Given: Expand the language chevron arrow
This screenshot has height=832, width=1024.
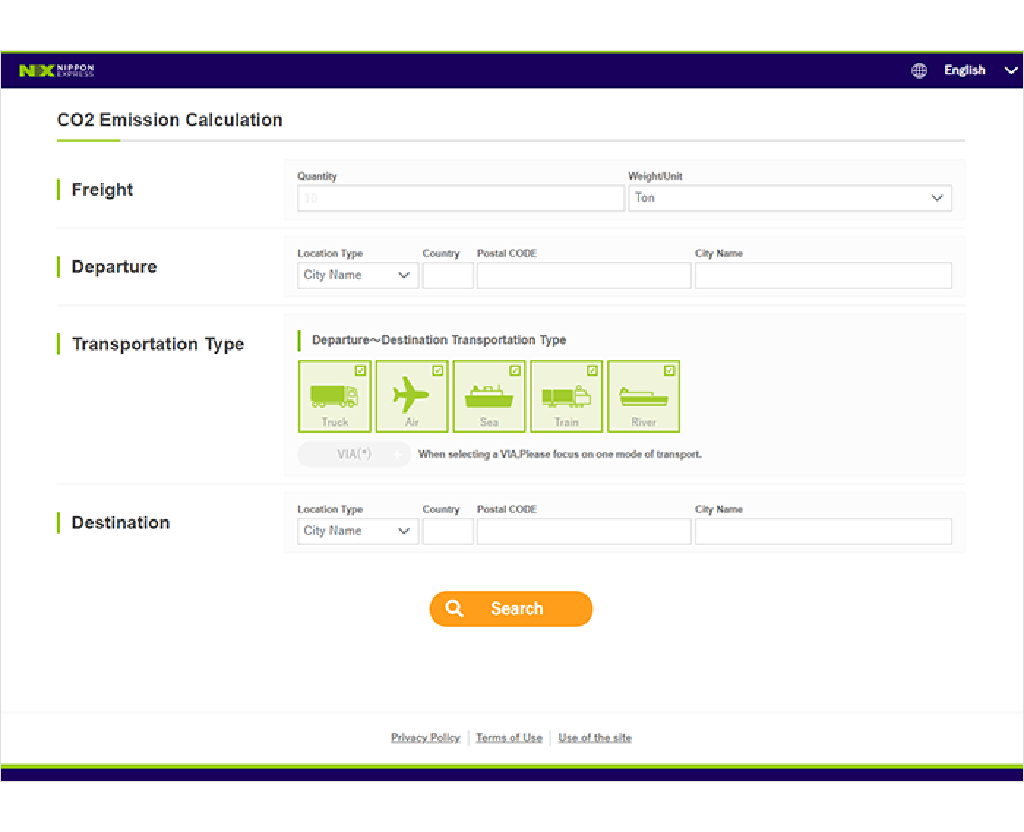Looking at the screenshot, I should (1010, 70).
